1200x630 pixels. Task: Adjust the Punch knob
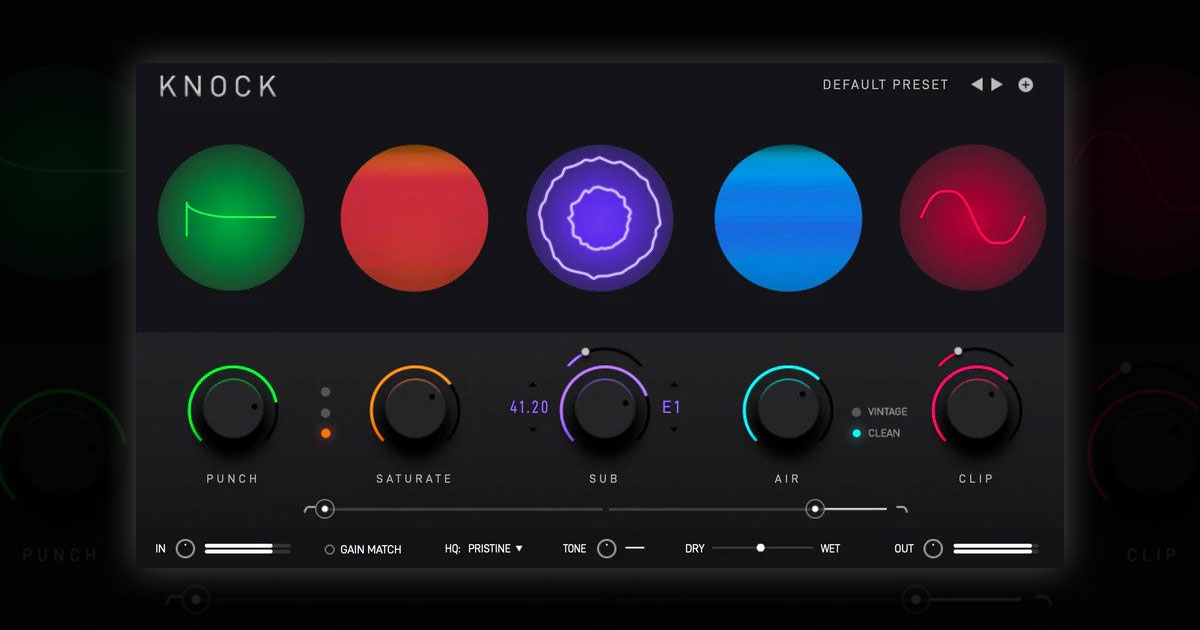pos(231,410)
